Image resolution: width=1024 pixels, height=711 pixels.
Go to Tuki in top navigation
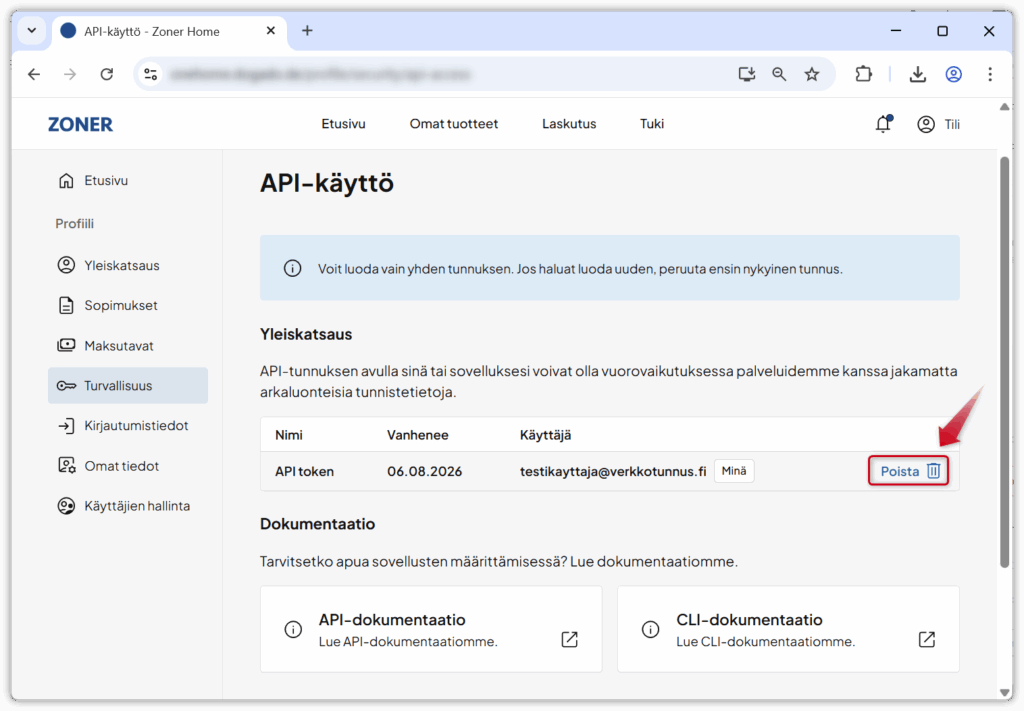click(652, 124)
